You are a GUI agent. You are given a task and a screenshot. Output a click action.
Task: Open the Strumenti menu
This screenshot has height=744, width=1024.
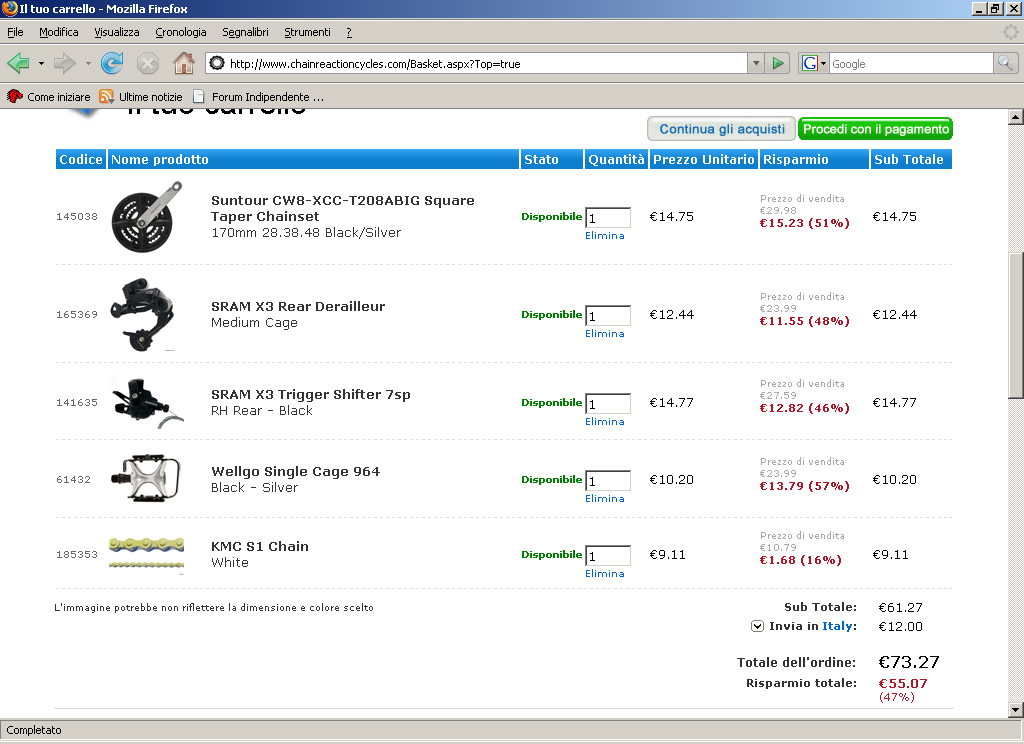point(308,32)
